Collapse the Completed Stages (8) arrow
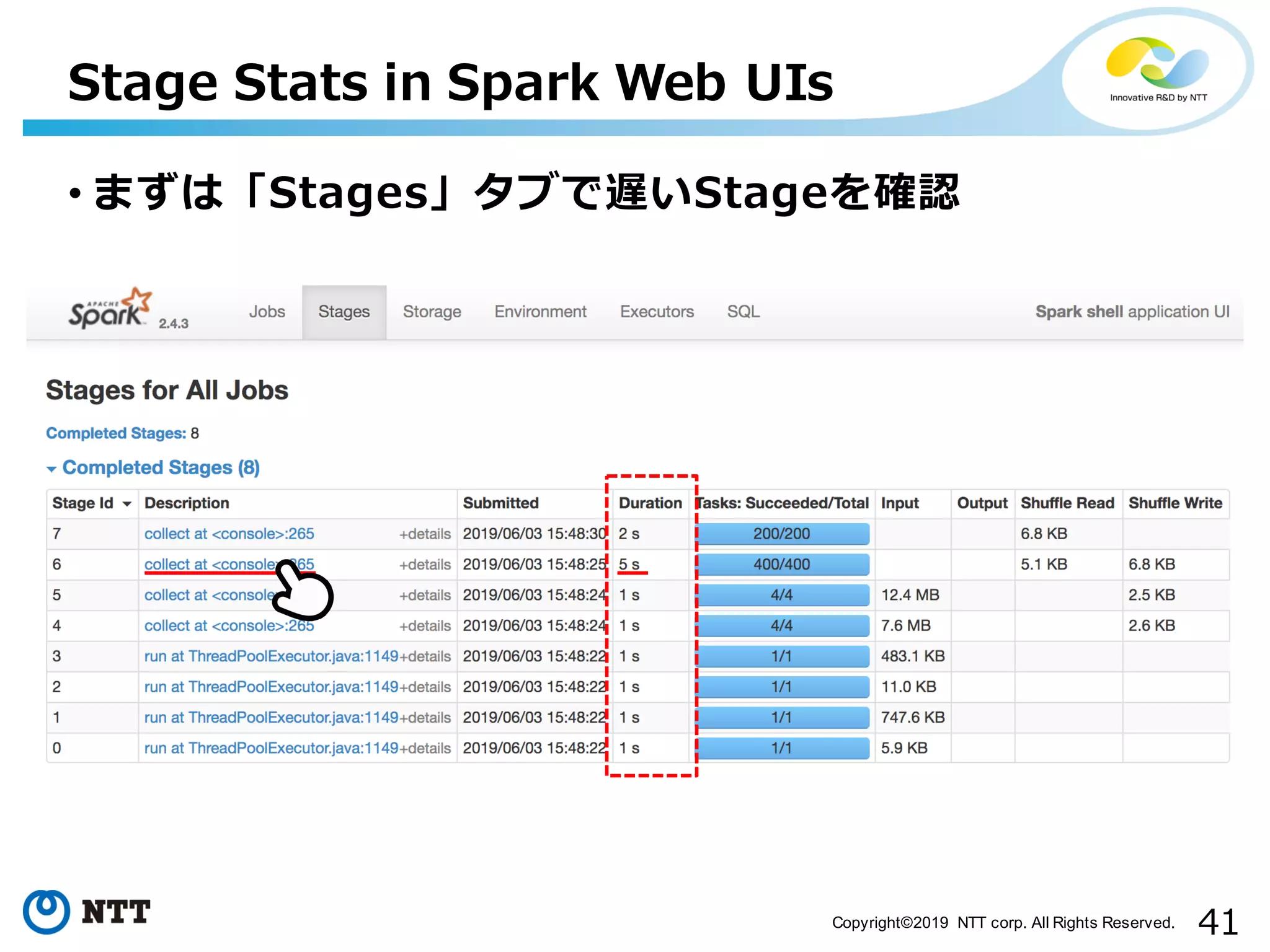Viewport: 1270px width, 952px height. 51,469
